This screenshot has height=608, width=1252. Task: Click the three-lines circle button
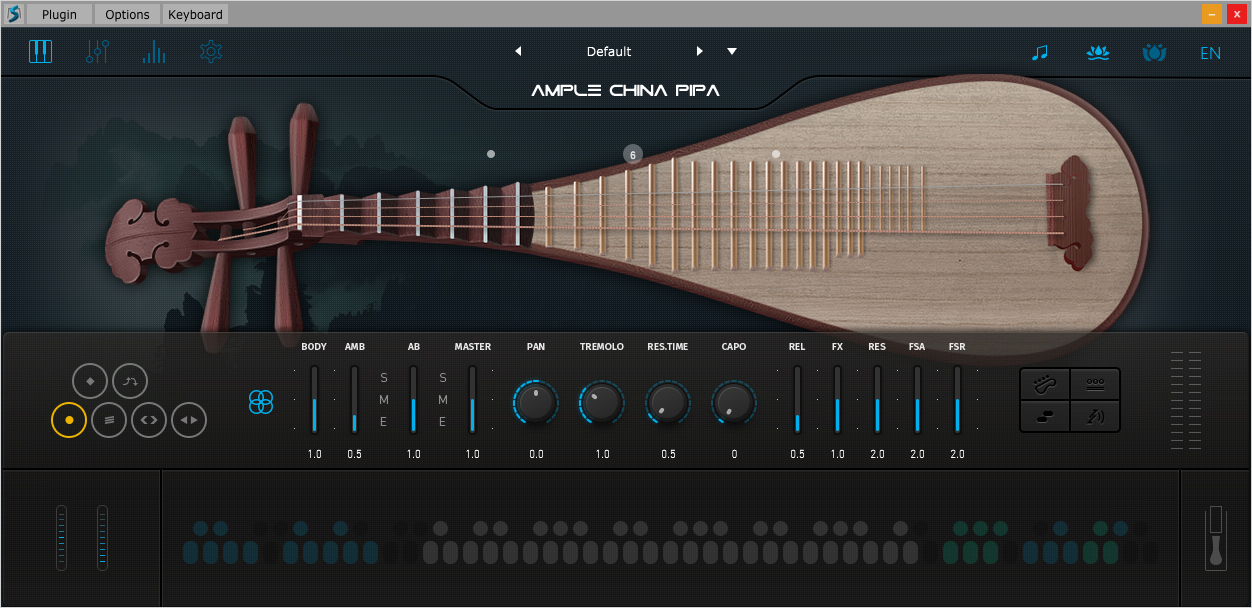[x=109, y=420]
